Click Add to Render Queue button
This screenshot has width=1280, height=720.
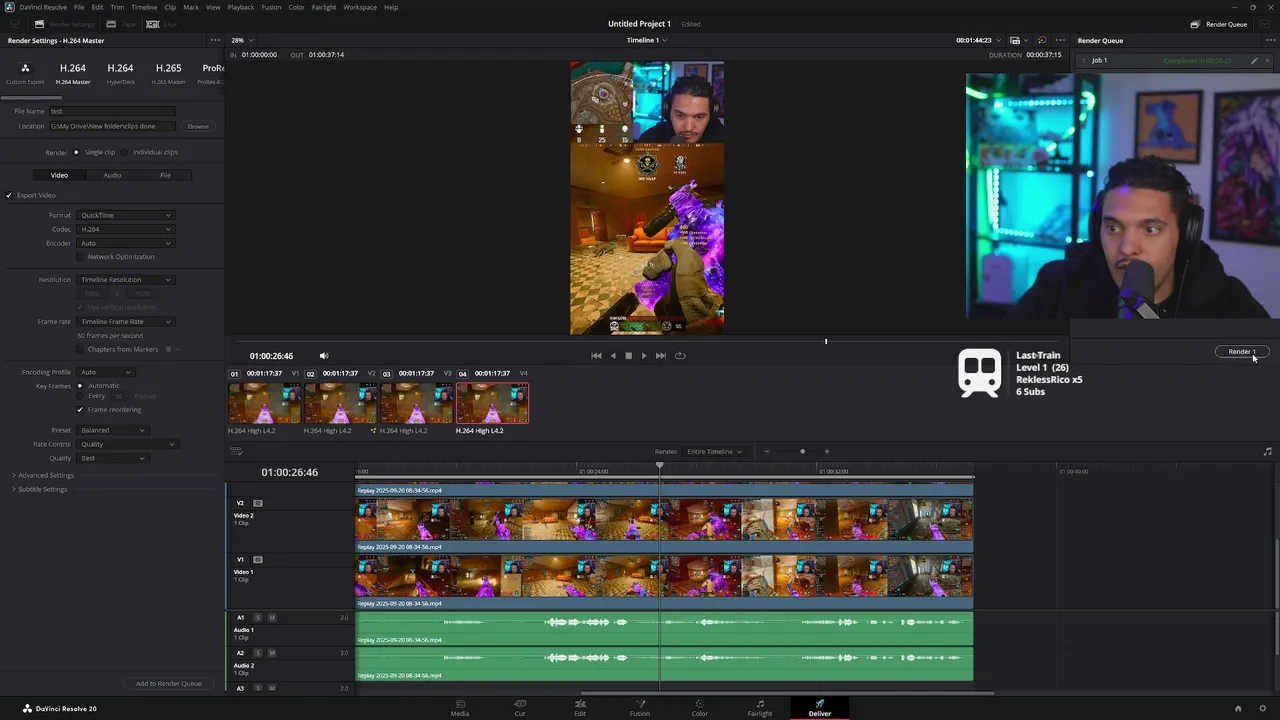coord(168,684)
